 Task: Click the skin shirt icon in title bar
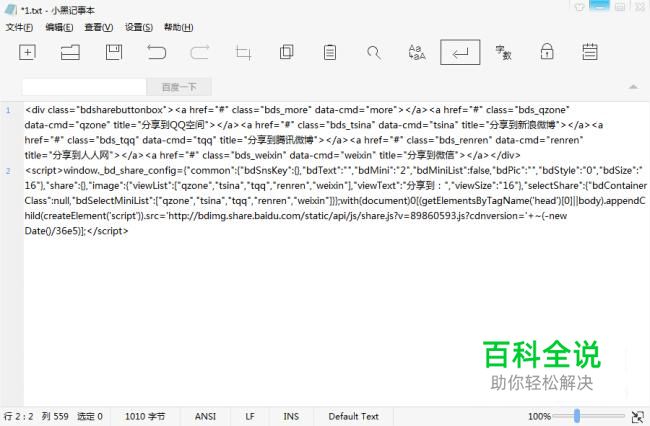[x=580, y=7]
